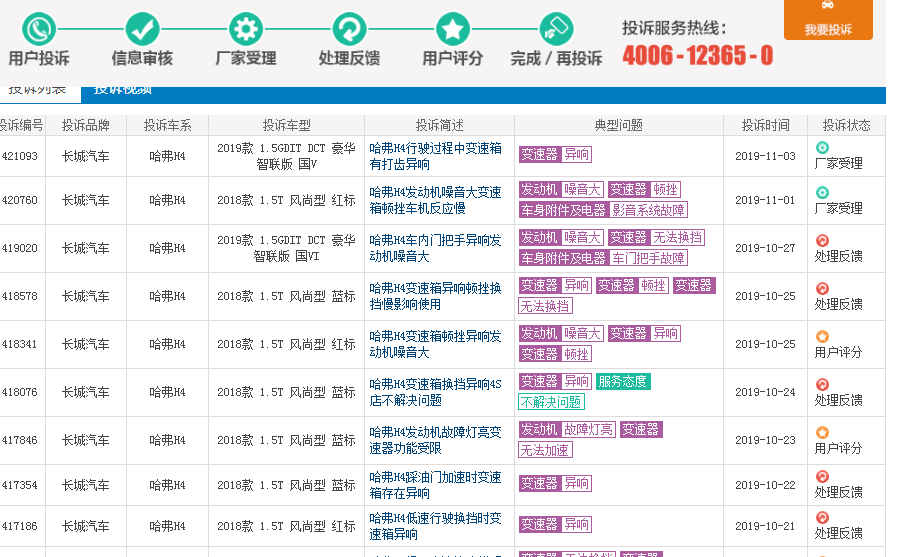Click complaint number 418076

tap(19, 392)
